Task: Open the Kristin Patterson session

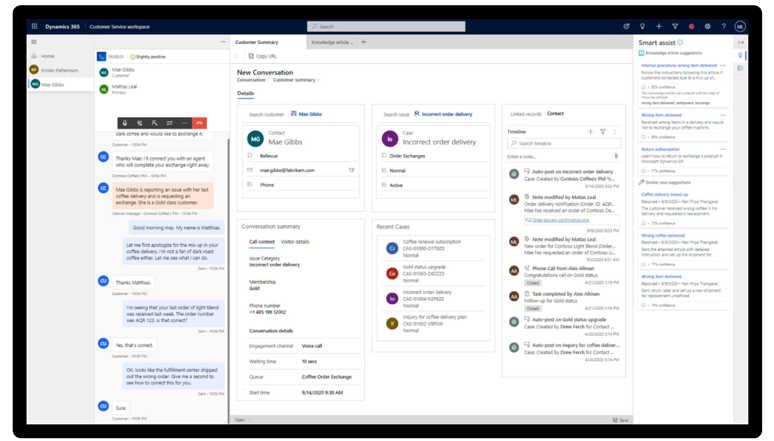Action: coord(60,70)
